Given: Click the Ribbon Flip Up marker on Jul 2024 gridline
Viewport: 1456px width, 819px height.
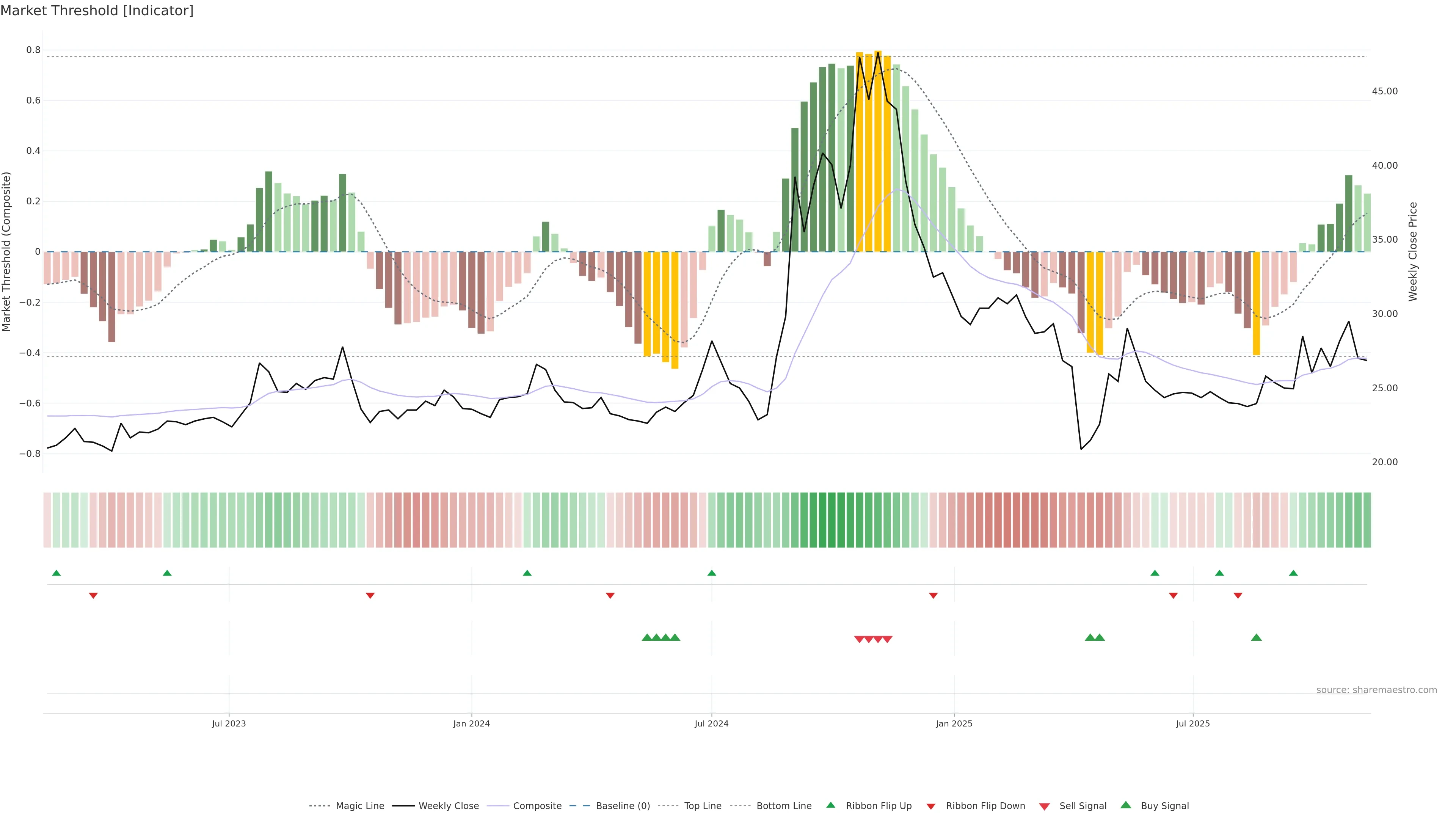Looking at the screenshot, I should tap(712, 573).
